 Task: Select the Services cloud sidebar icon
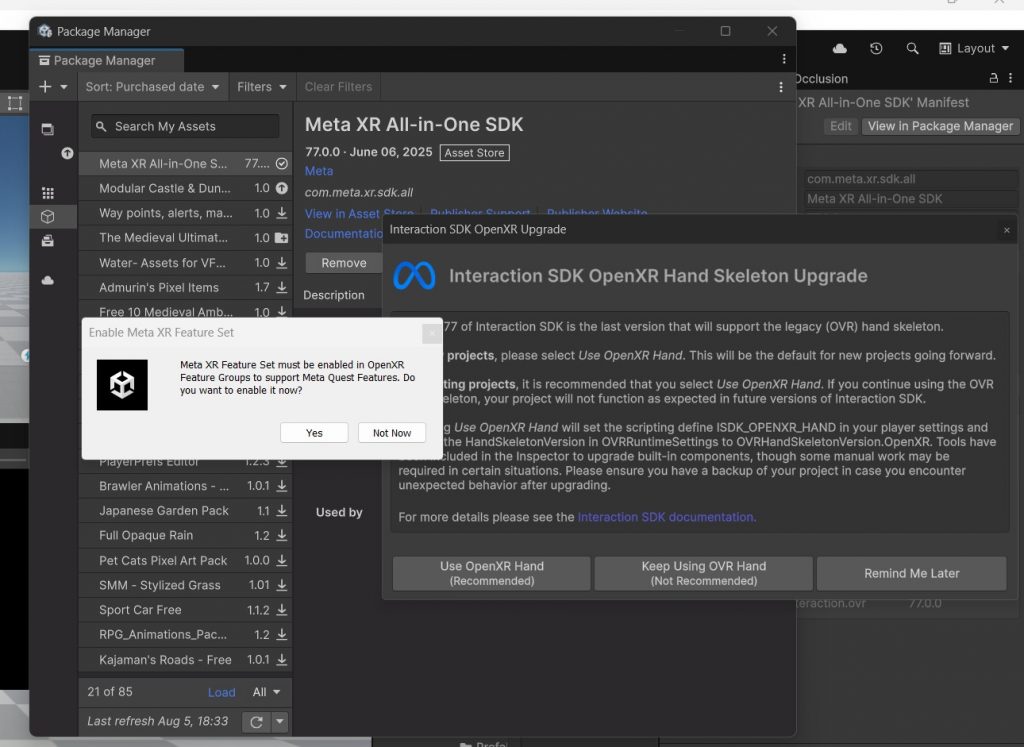[48, 281]
